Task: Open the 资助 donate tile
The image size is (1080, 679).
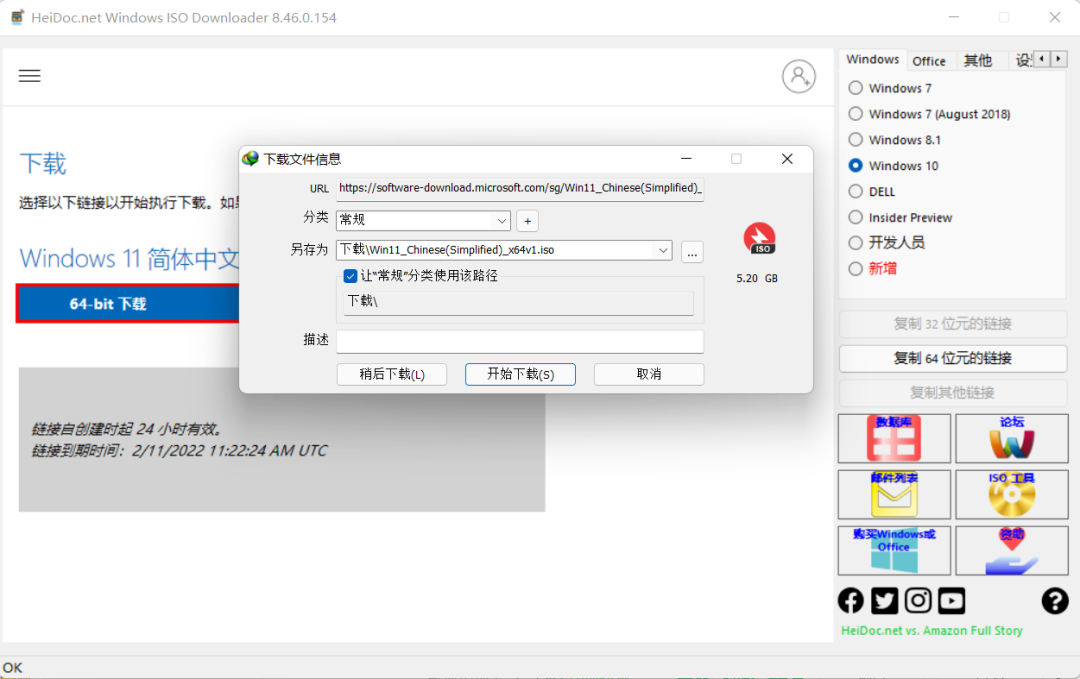Action: click(1012, 550)
